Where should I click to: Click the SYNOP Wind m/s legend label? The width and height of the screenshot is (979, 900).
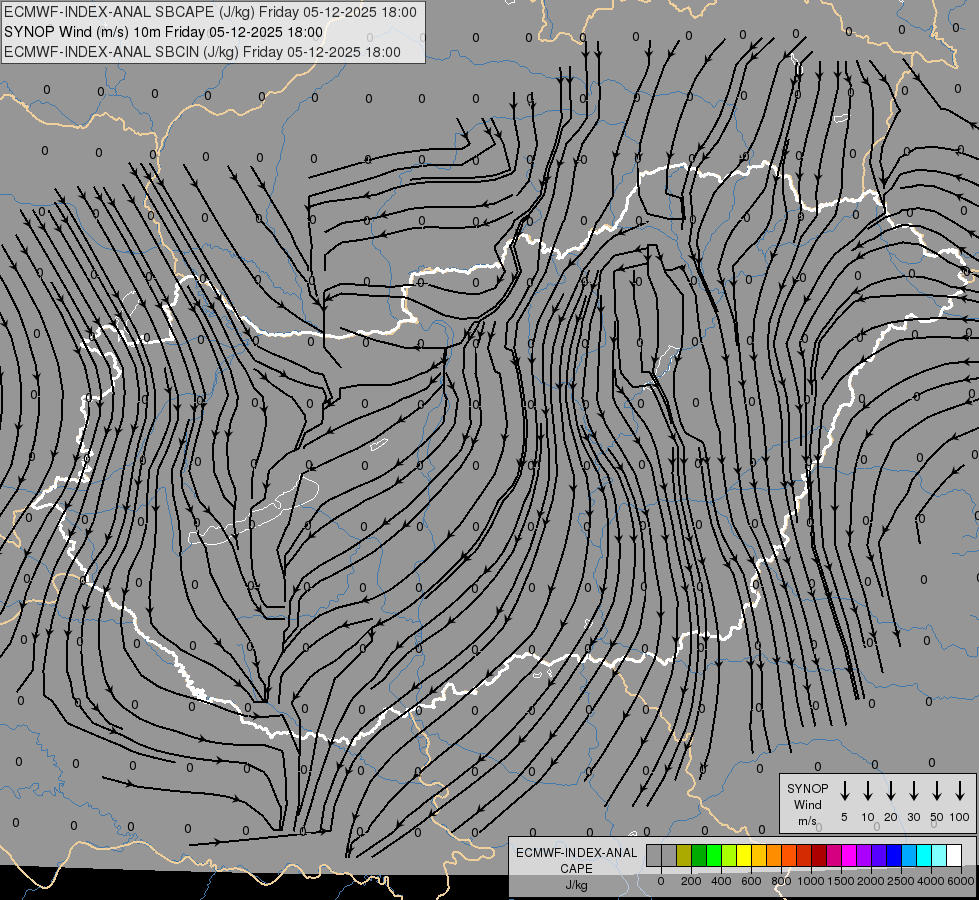coord(807,804)
